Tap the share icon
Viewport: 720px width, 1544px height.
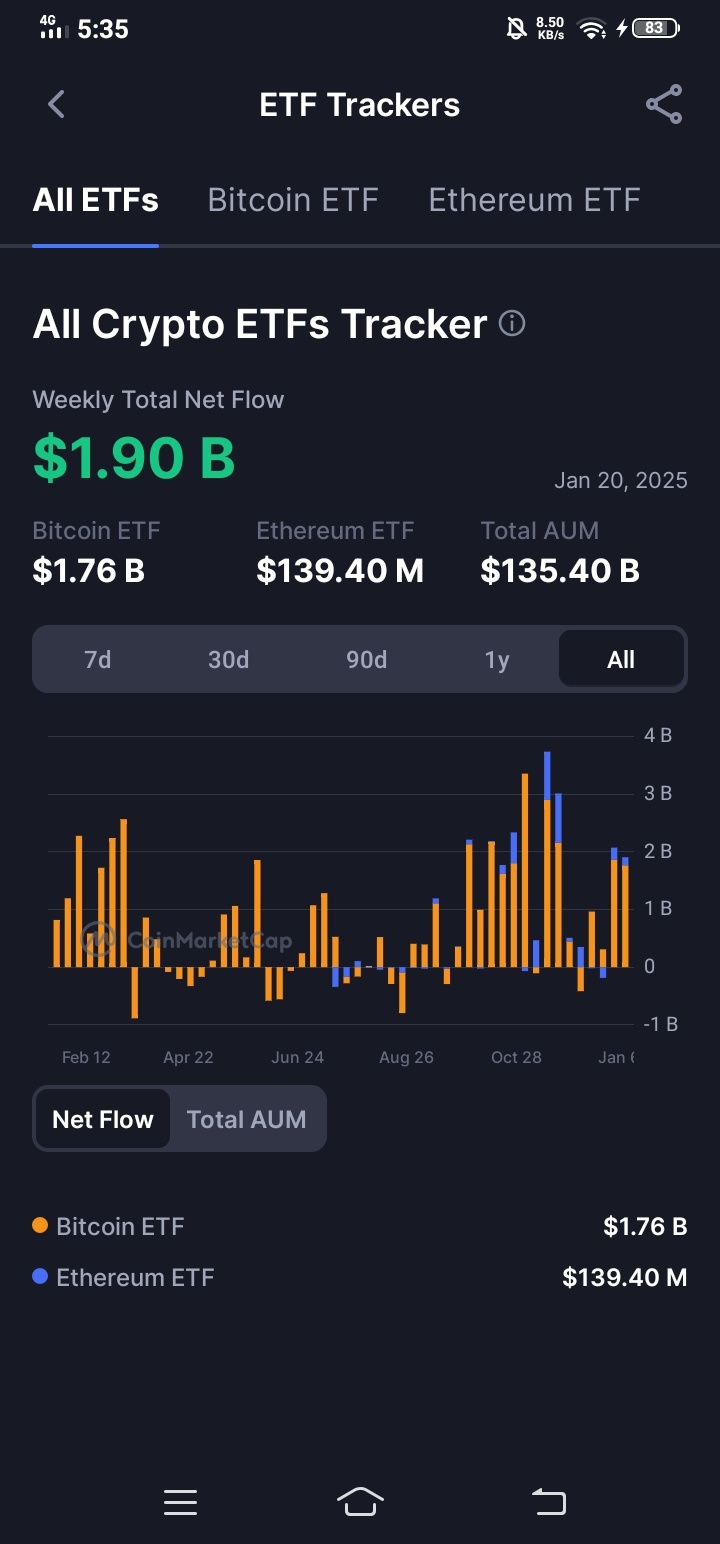pos(664,104)
